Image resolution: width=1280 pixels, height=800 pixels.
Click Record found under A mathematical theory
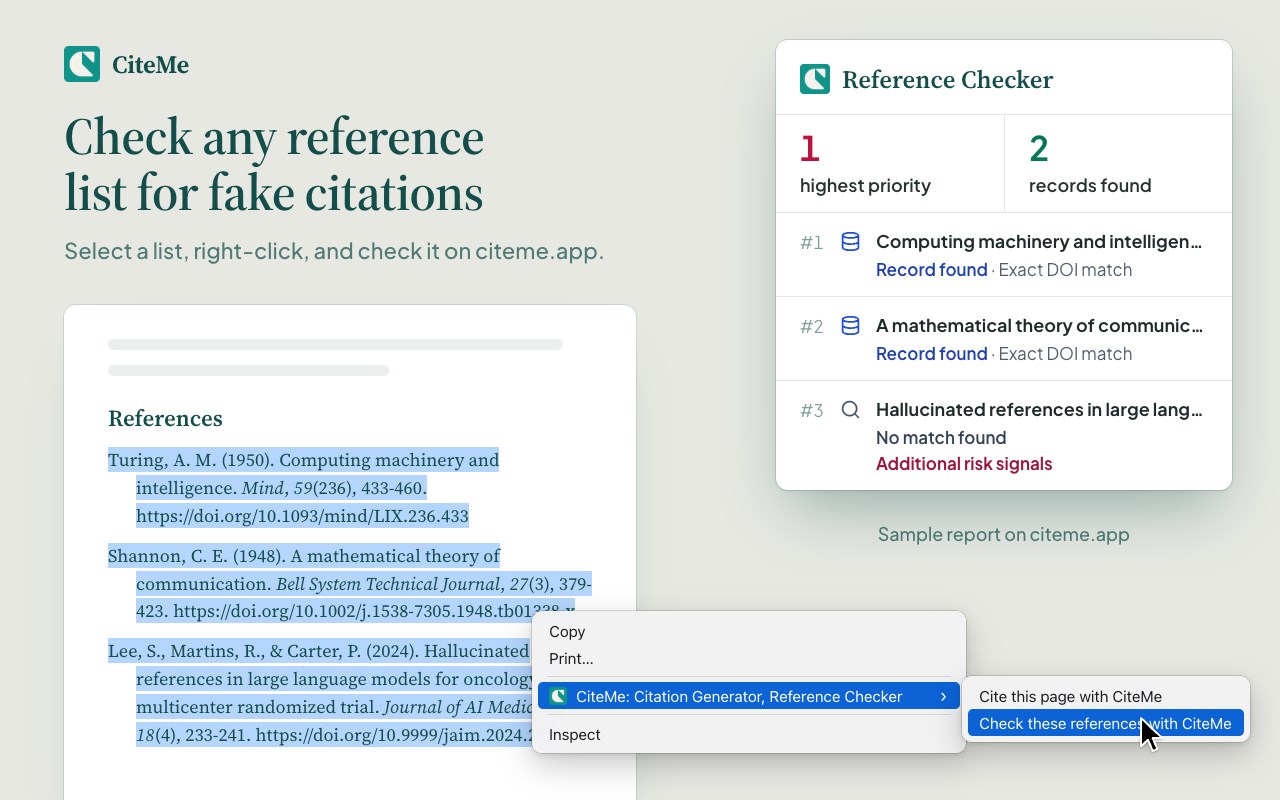932,353
